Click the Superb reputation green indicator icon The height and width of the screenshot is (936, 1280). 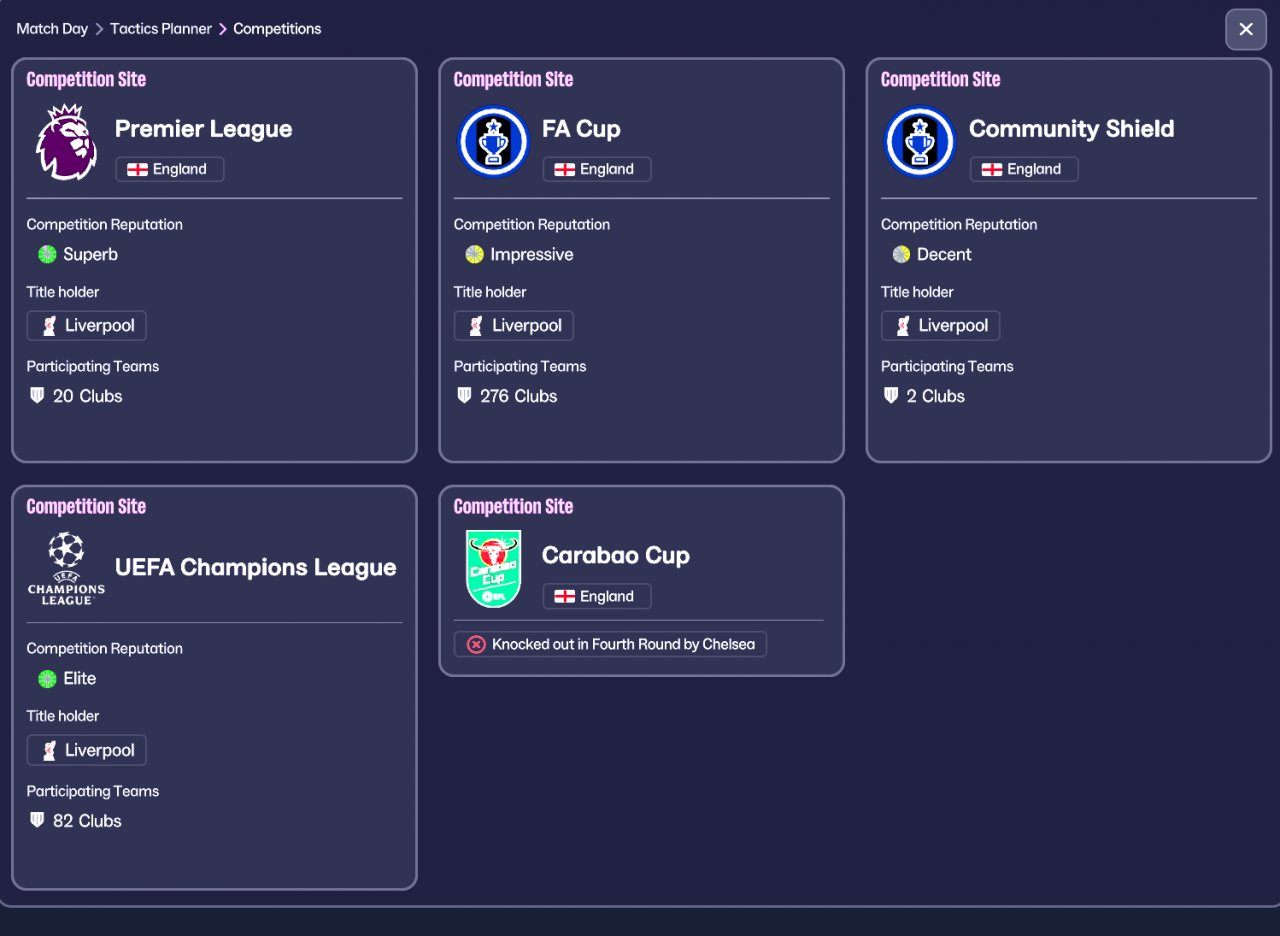(47, 254)
